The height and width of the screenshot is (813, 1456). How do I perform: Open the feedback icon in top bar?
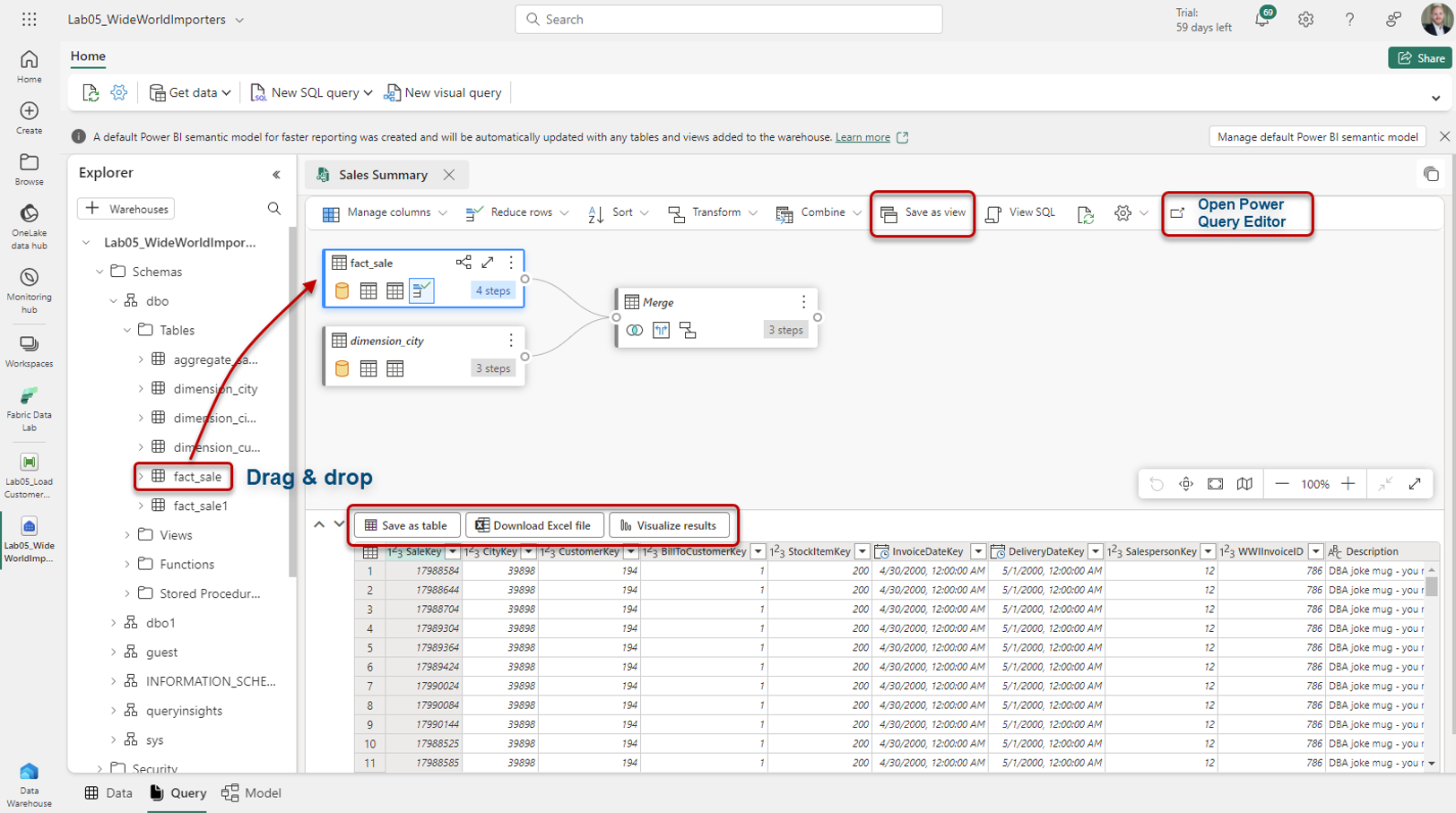1393,19
